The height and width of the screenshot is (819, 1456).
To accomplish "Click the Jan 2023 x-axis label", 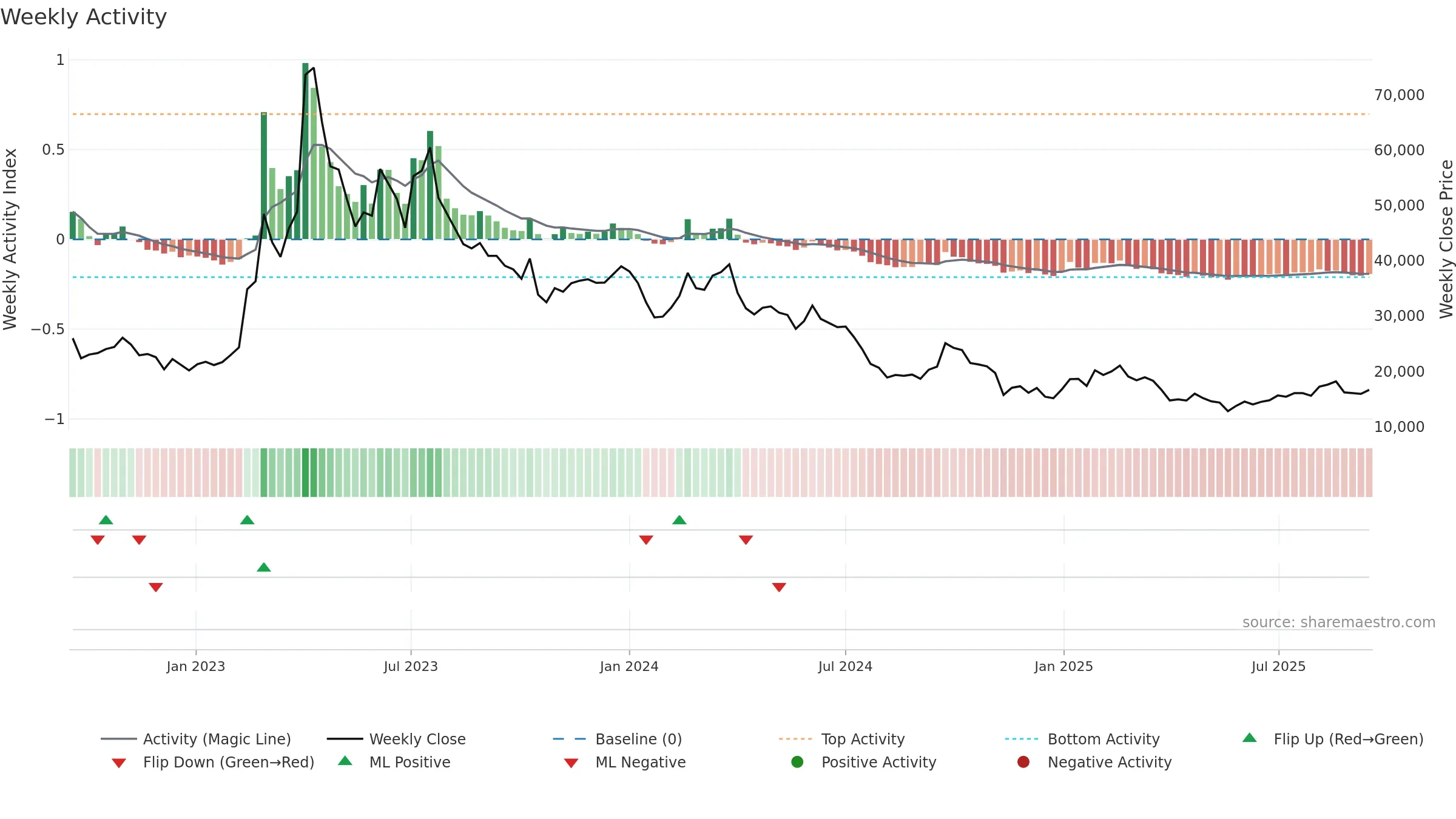I will pos(196,666).
